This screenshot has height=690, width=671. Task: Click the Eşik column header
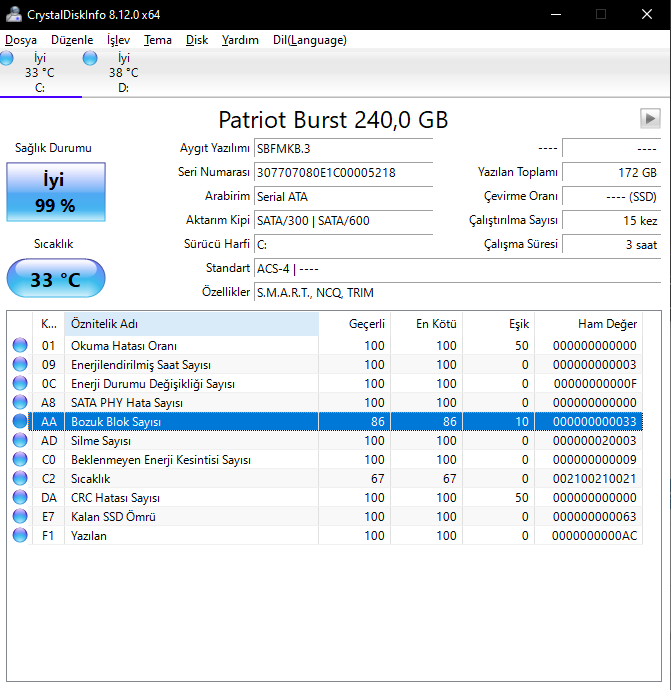[x=499, y=324]
